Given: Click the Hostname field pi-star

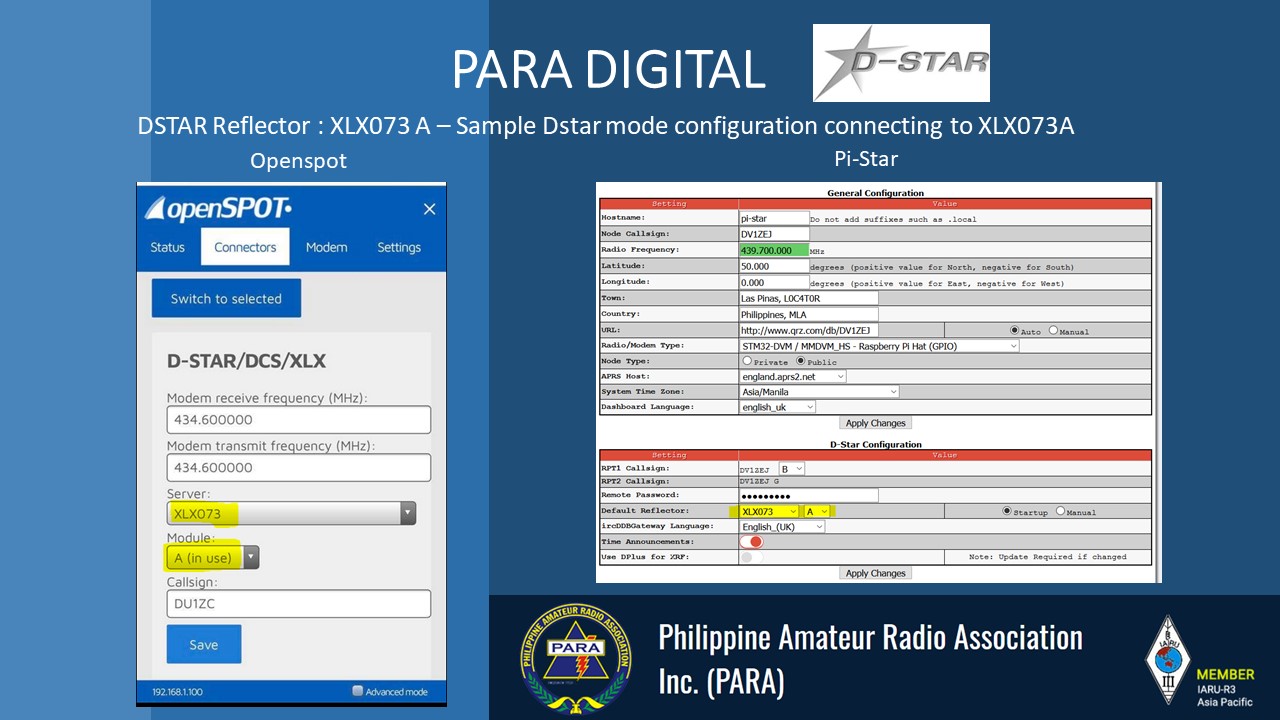Looking at the screenshot, I should [773, 218].
